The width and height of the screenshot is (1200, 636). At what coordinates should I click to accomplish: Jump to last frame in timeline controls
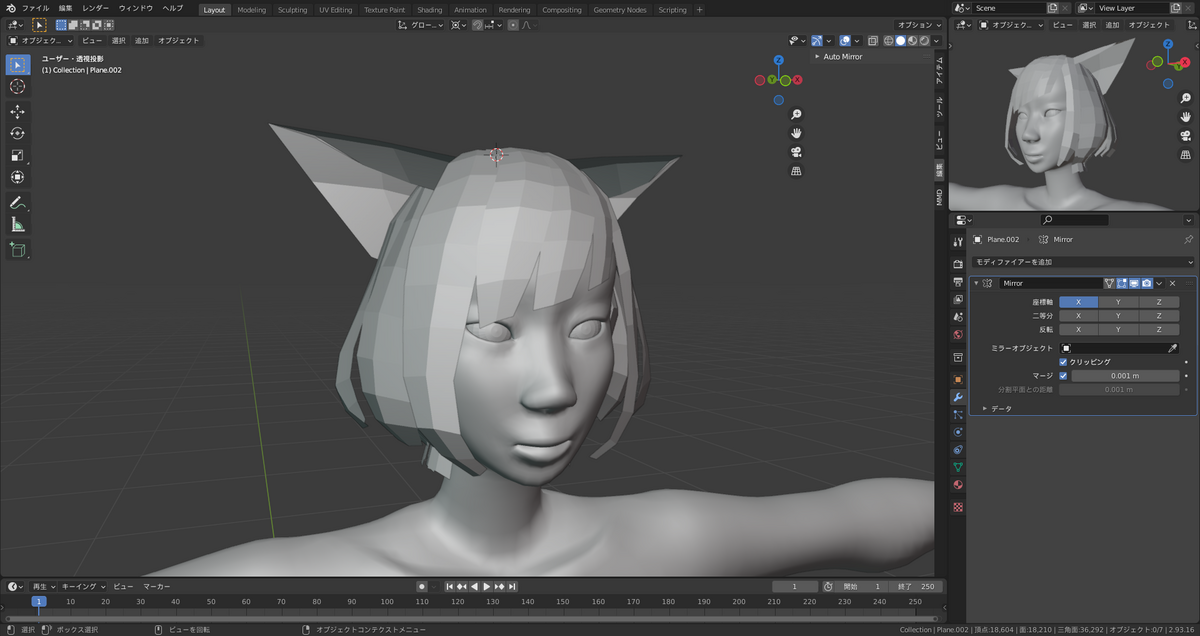pos(513,586)
